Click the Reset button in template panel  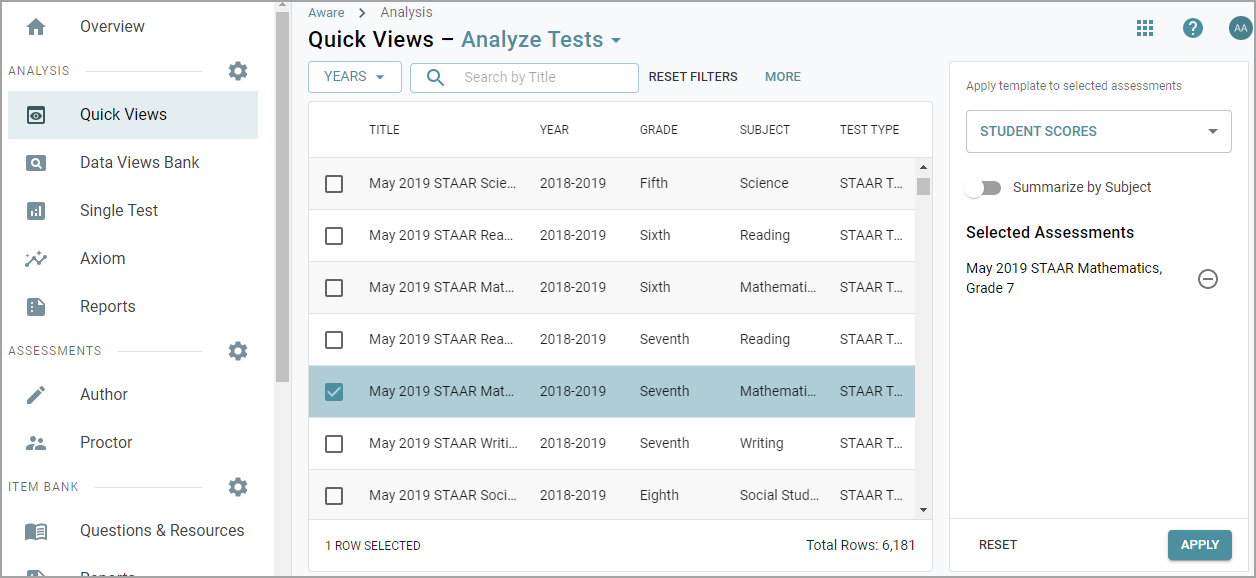point(998,545)
